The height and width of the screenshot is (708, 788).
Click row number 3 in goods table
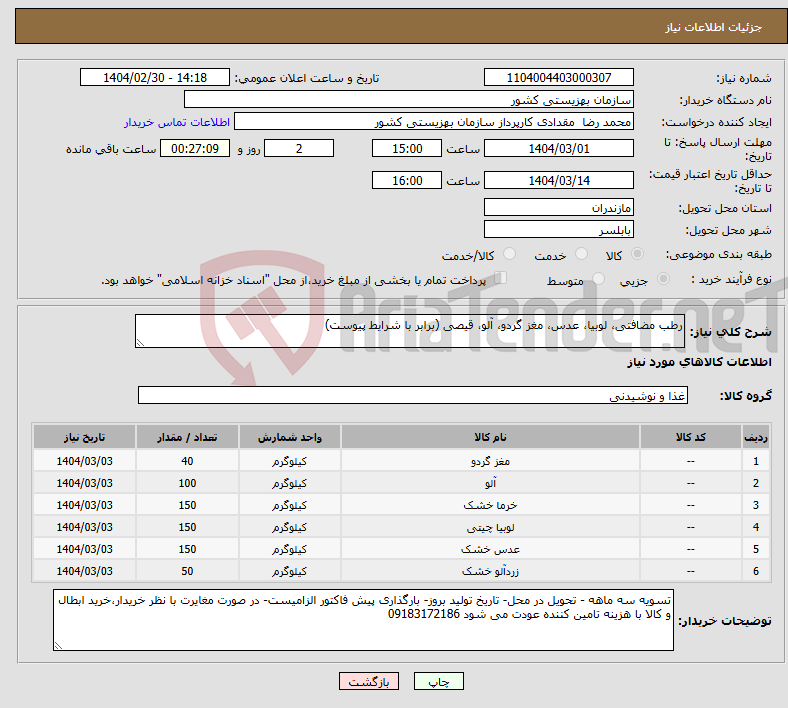pos(755,505)
